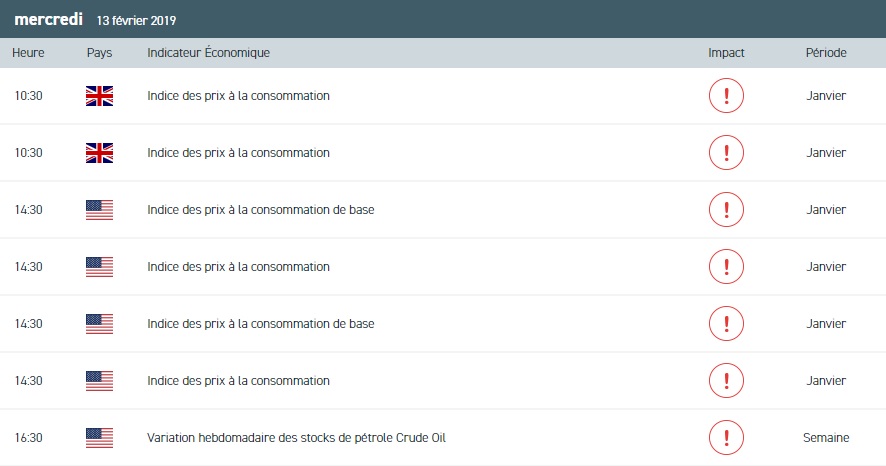The height and width of the screenshot is (466, 886).
Task: Click the 'Semaine' period cell
Action: pos(826,437)
